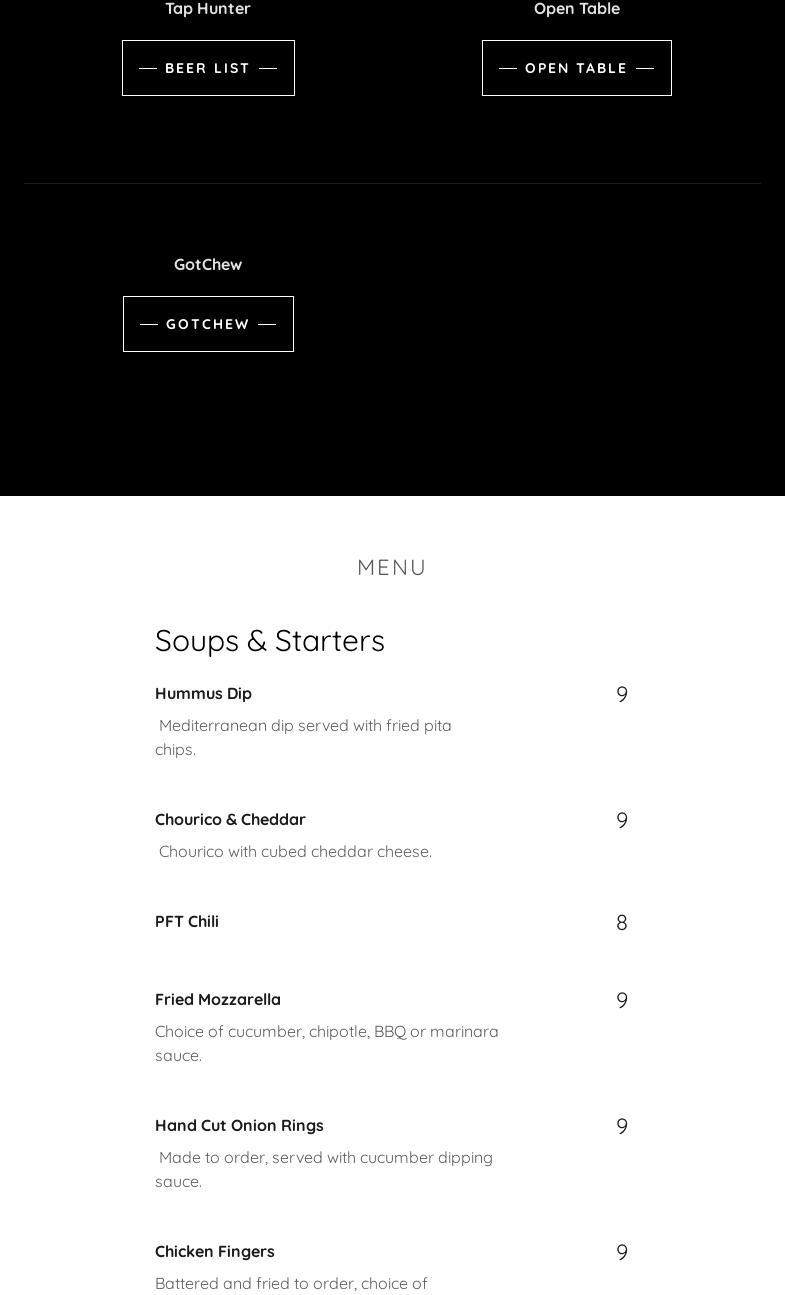Click the GotChew heading text
The width and height of the screenshot is (785, 1295).
click(x=208, y=264)
